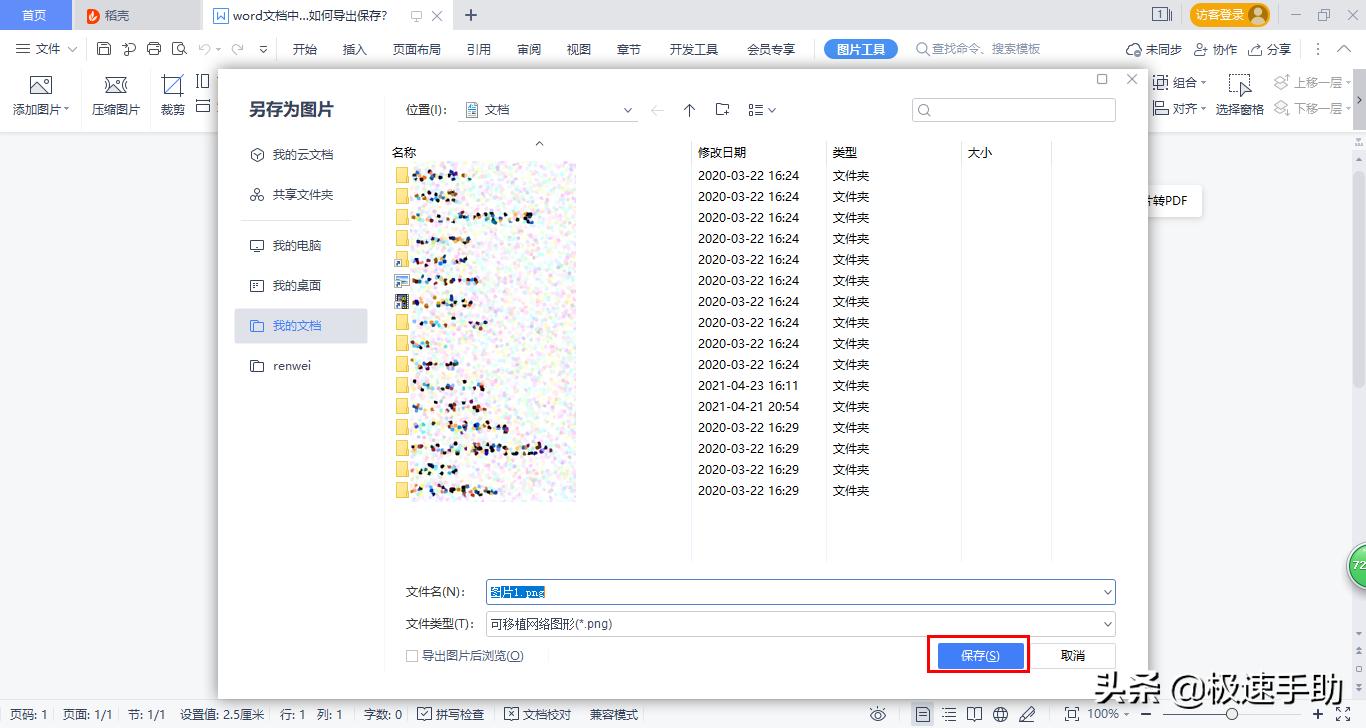Create a new folder in the save dialog
1366x728 pixels.
[723, 110]
